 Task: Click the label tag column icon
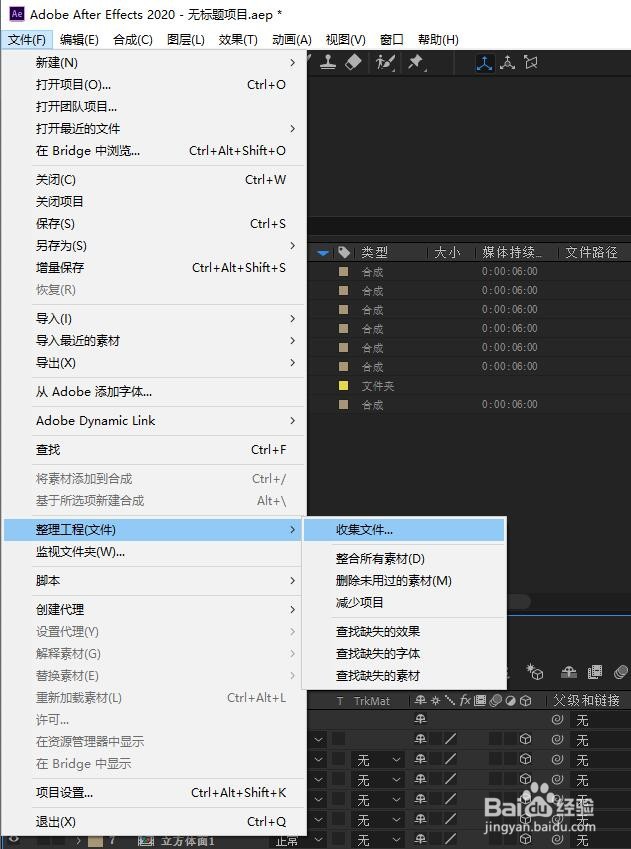point(343,252)
